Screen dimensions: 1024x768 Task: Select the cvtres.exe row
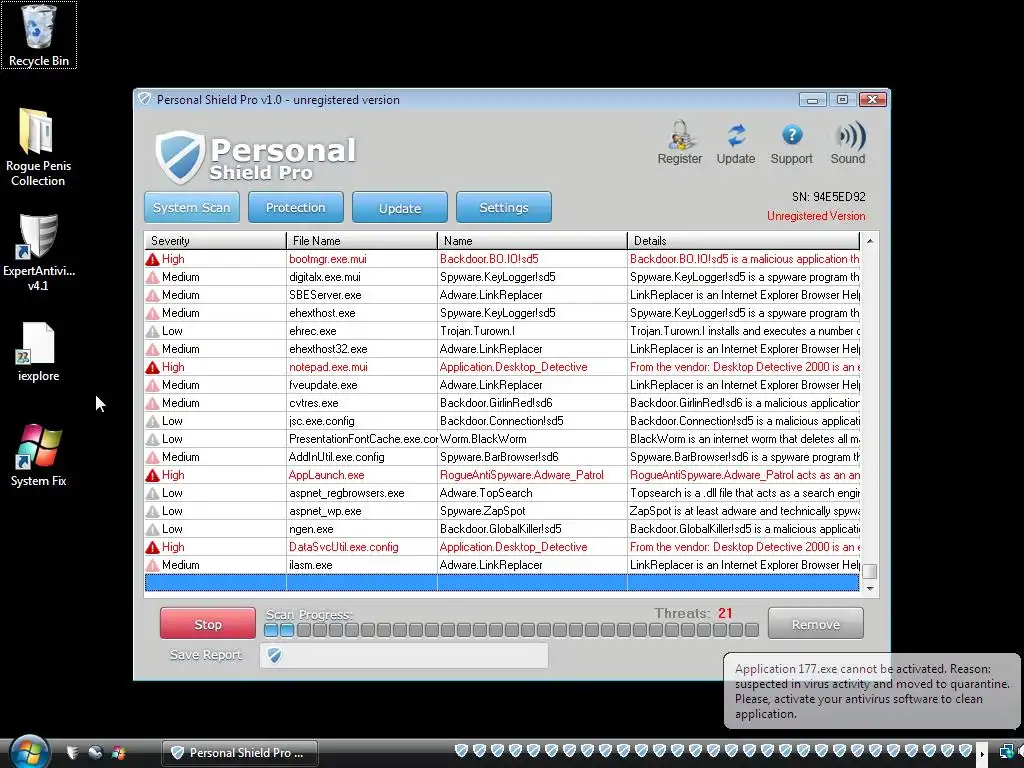coord(502,403)
